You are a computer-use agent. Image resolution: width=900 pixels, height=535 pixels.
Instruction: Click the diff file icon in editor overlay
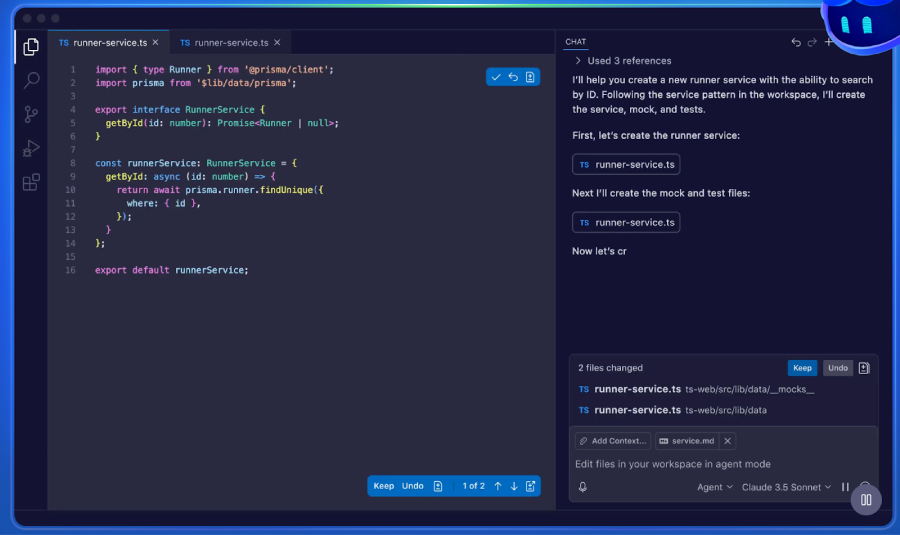click(530, 77)
